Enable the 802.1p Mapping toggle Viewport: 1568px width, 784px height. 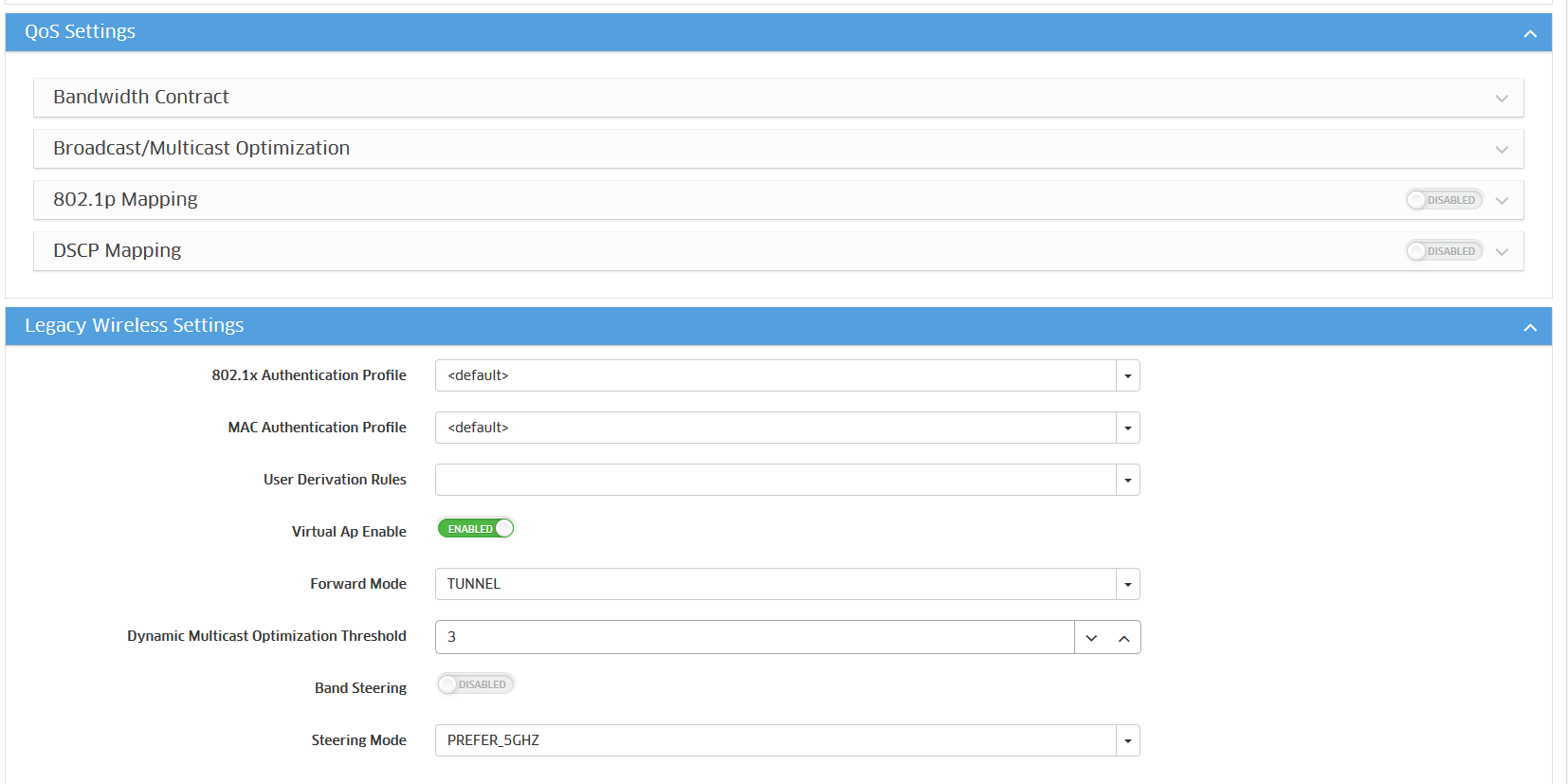tap(1443, 200)
